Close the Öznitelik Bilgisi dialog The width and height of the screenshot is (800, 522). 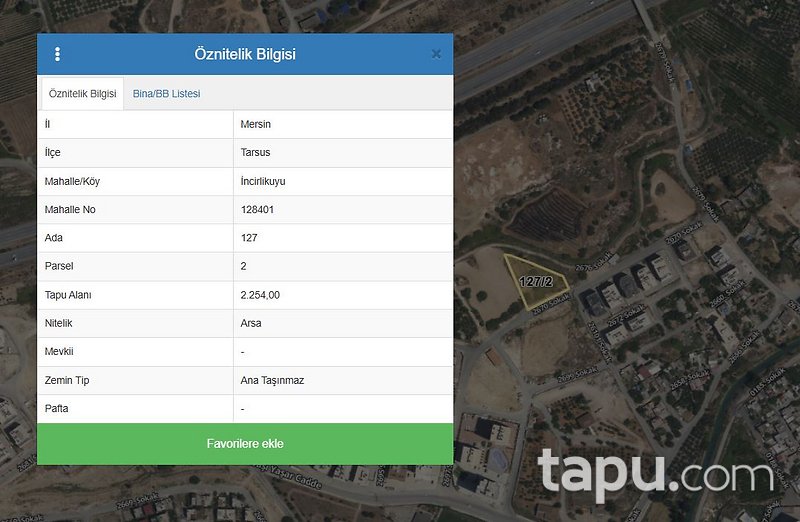click(x=436, y=54)
